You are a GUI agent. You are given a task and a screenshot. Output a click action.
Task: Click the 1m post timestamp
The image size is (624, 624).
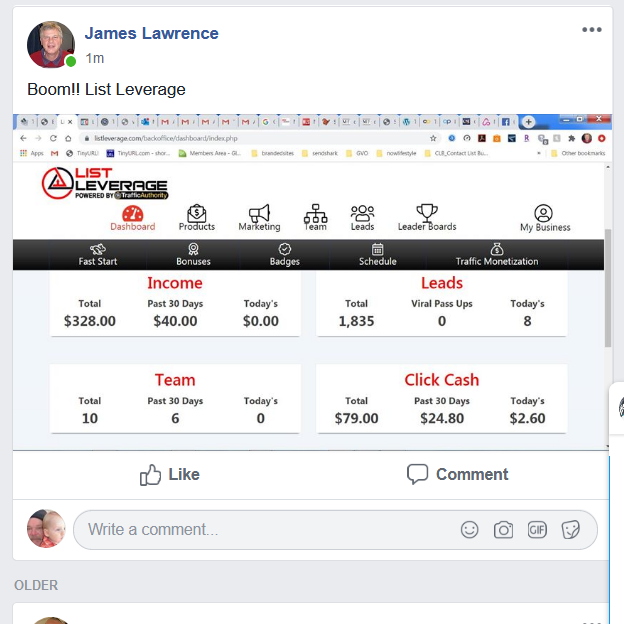tap(95, 58)
